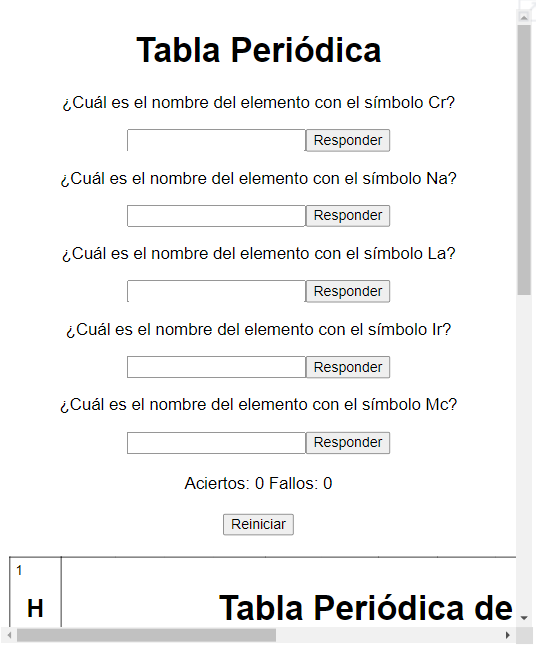Click Responder for the Na question
The height and width of the screenshot is (645, 536).
(x=348, y=216)
